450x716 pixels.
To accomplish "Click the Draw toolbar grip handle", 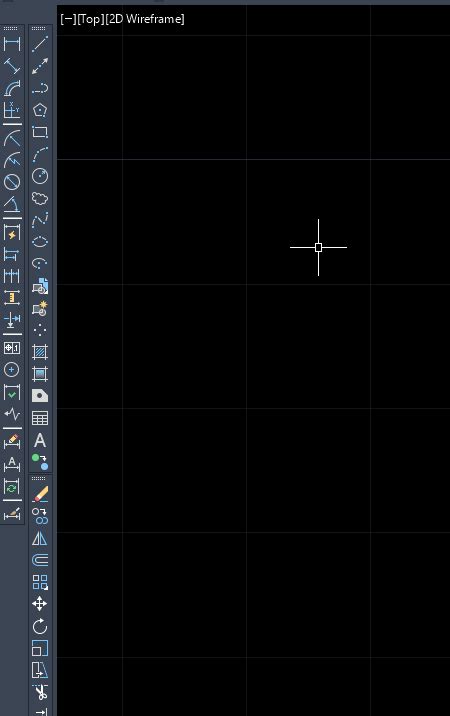I will pos(39,28).
